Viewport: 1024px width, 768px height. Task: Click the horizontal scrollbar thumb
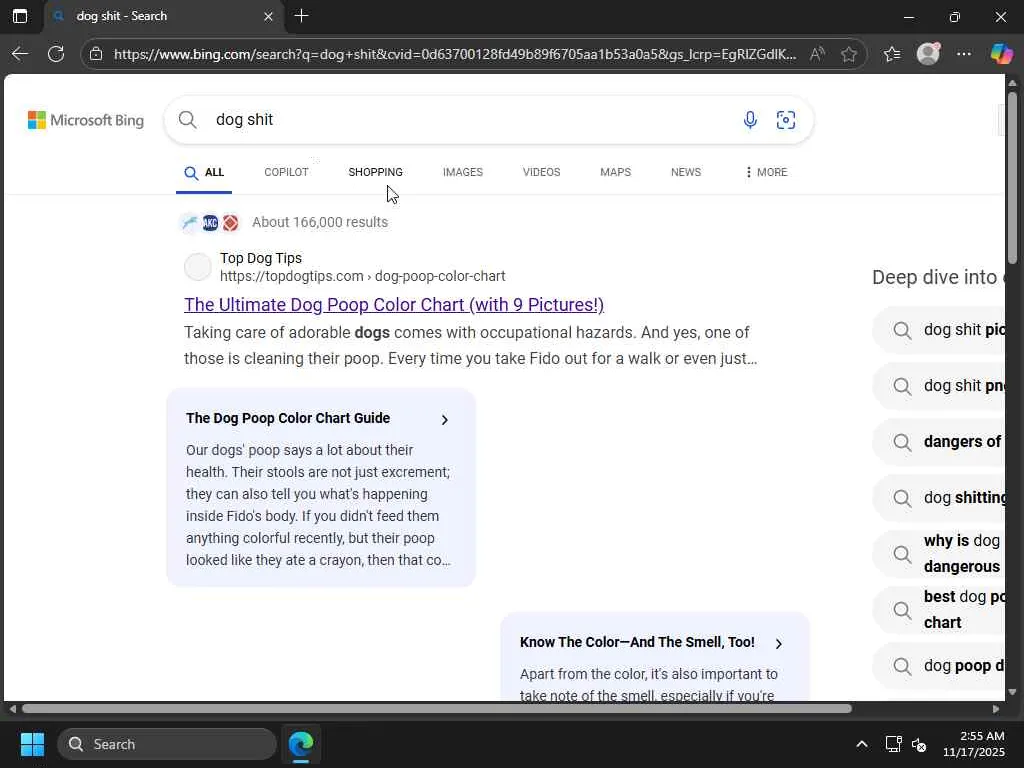pos(436,709)
